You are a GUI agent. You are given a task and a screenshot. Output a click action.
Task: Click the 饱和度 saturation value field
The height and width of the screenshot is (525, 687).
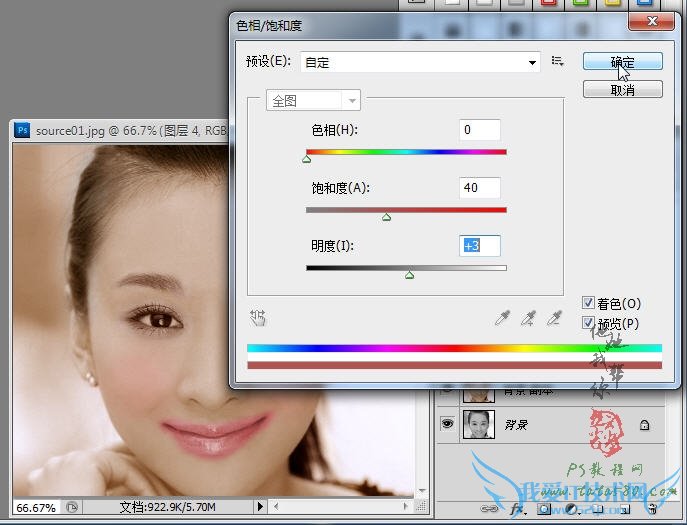[x=479, y=188]
